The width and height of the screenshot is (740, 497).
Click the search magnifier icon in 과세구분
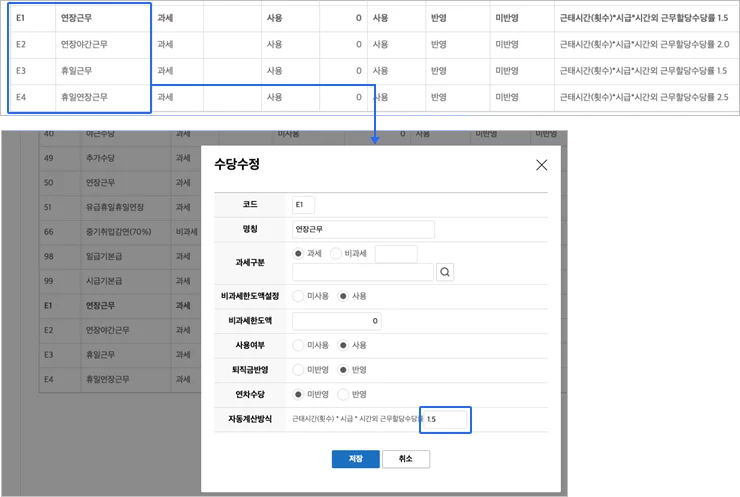coord(445,271)
